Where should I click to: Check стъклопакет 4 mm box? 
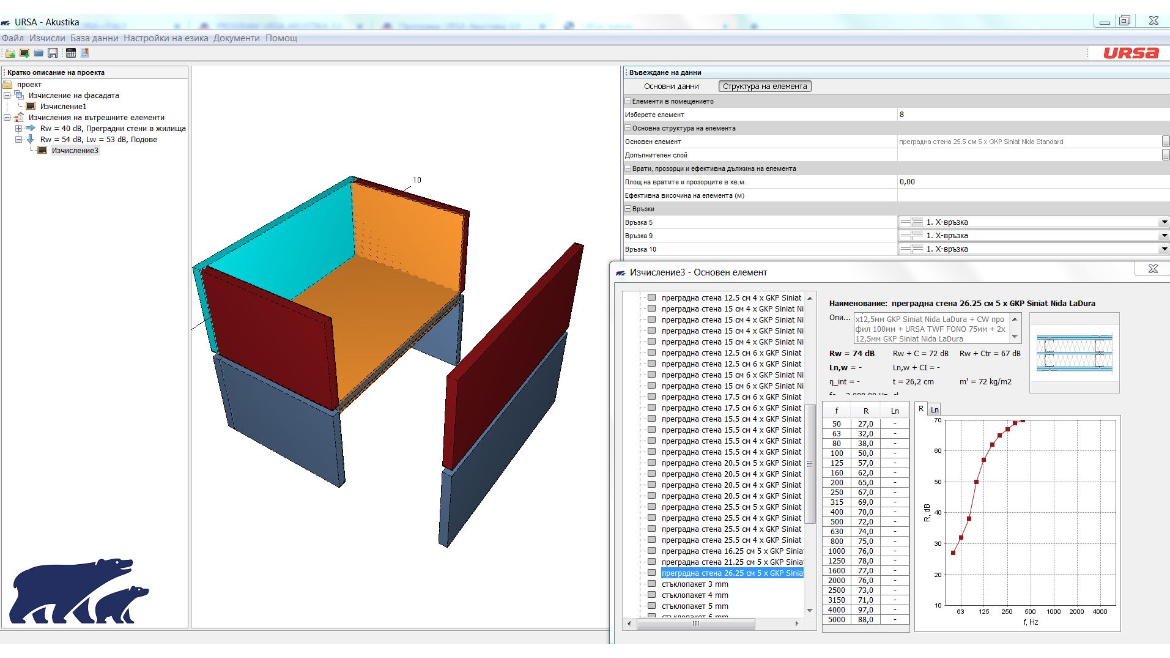coord(651,595)
